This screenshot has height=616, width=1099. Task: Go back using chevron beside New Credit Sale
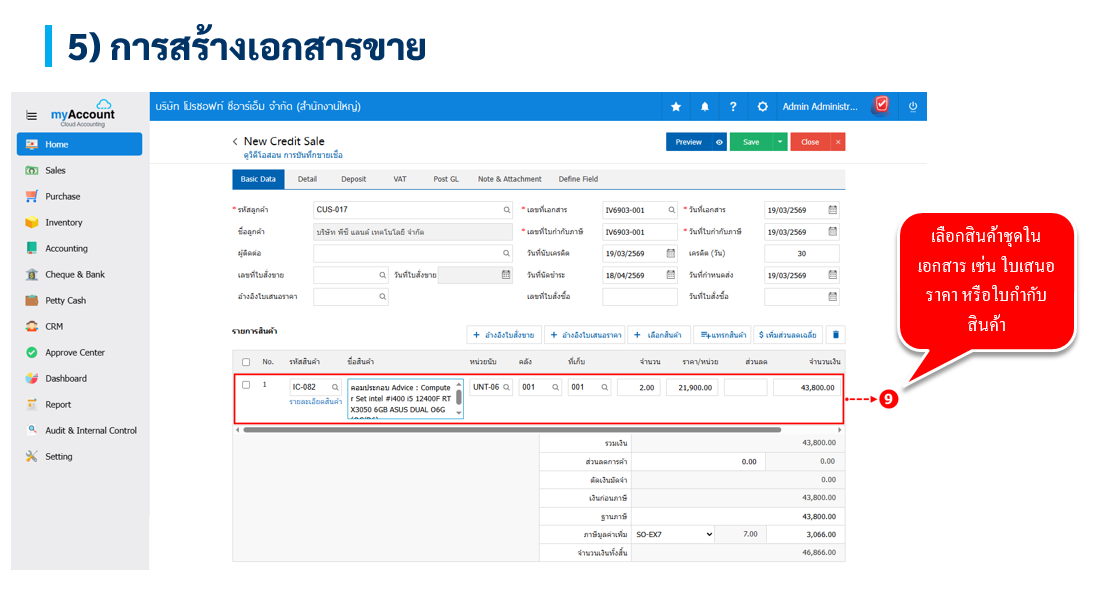tap(235, 142)
